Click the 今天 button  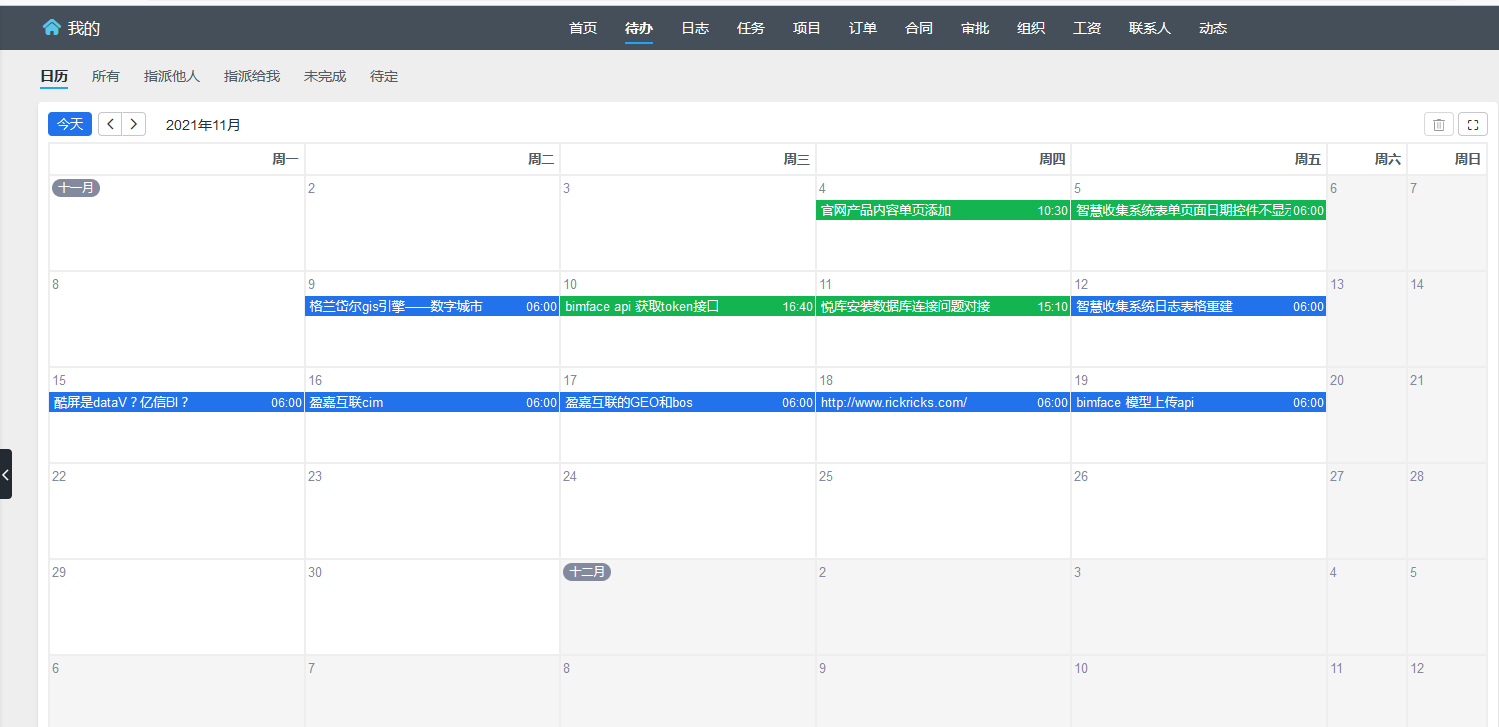click(70, 124)
